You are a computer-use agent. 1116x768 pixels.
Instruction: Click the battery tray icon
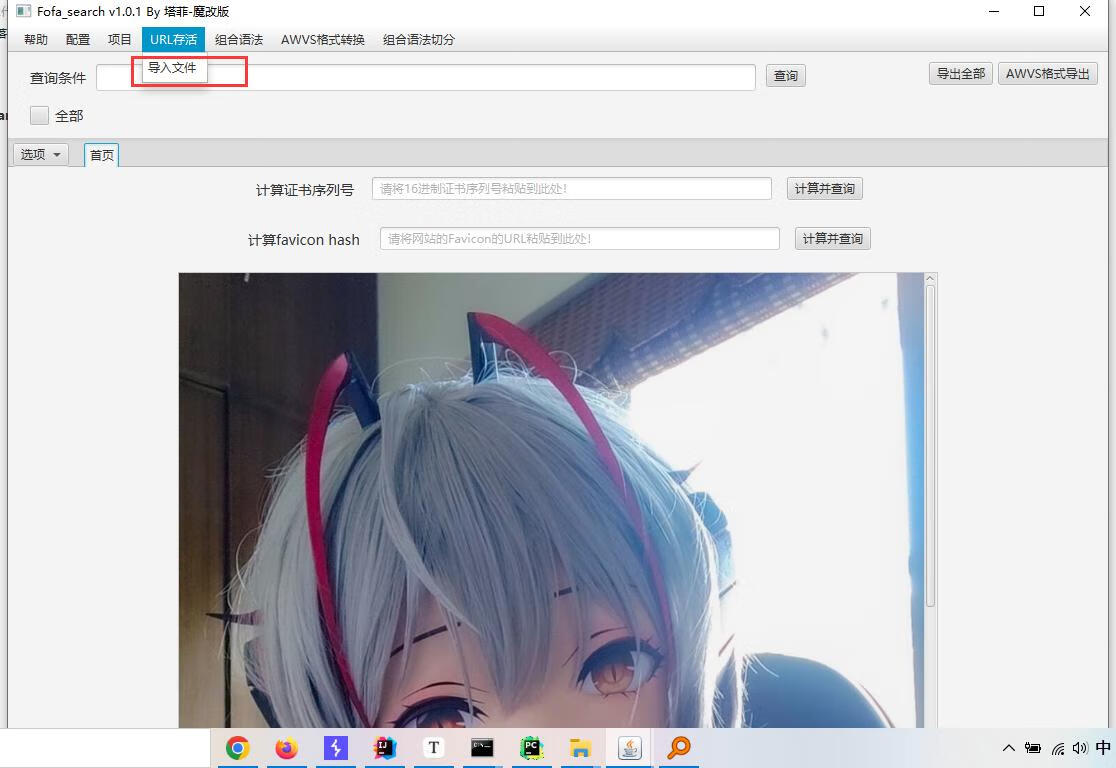pos(1032,748)
